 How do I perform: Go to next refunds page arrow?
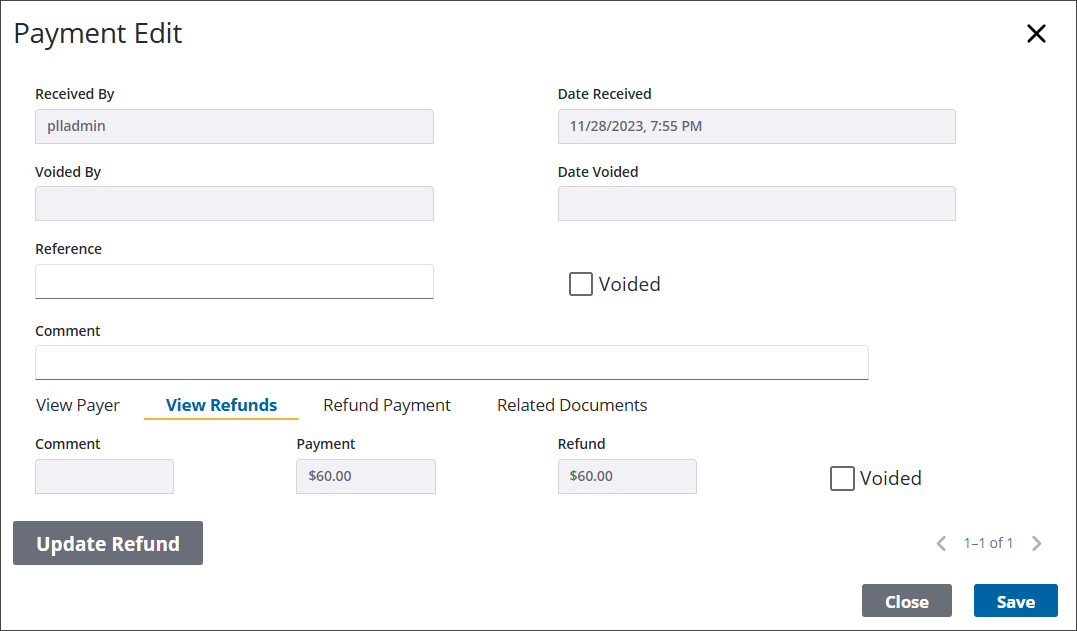[1036, 544]
